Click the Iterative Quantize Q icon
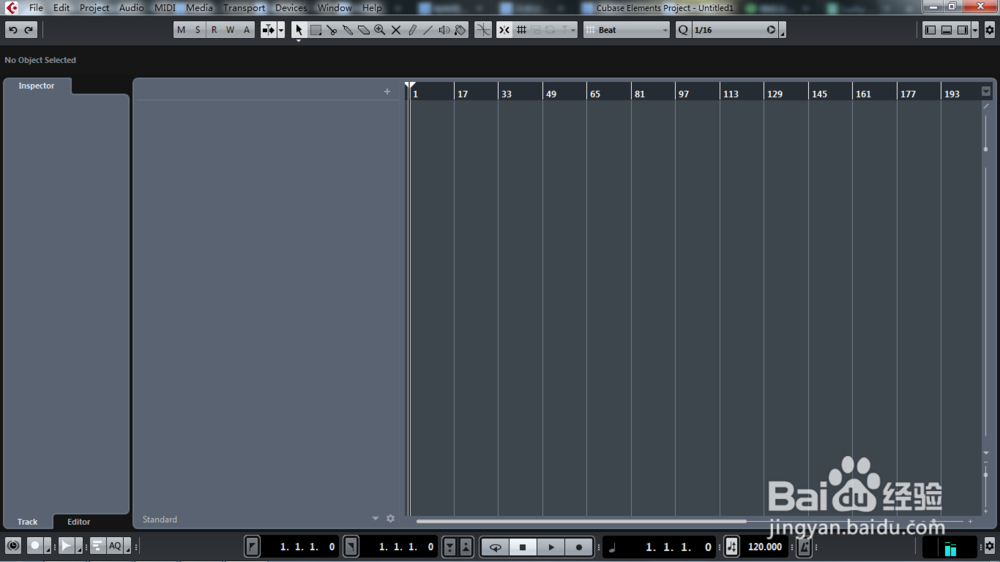Image resolution: width=1000 pixels, height=562 pixels. click(x=683, y=30)
